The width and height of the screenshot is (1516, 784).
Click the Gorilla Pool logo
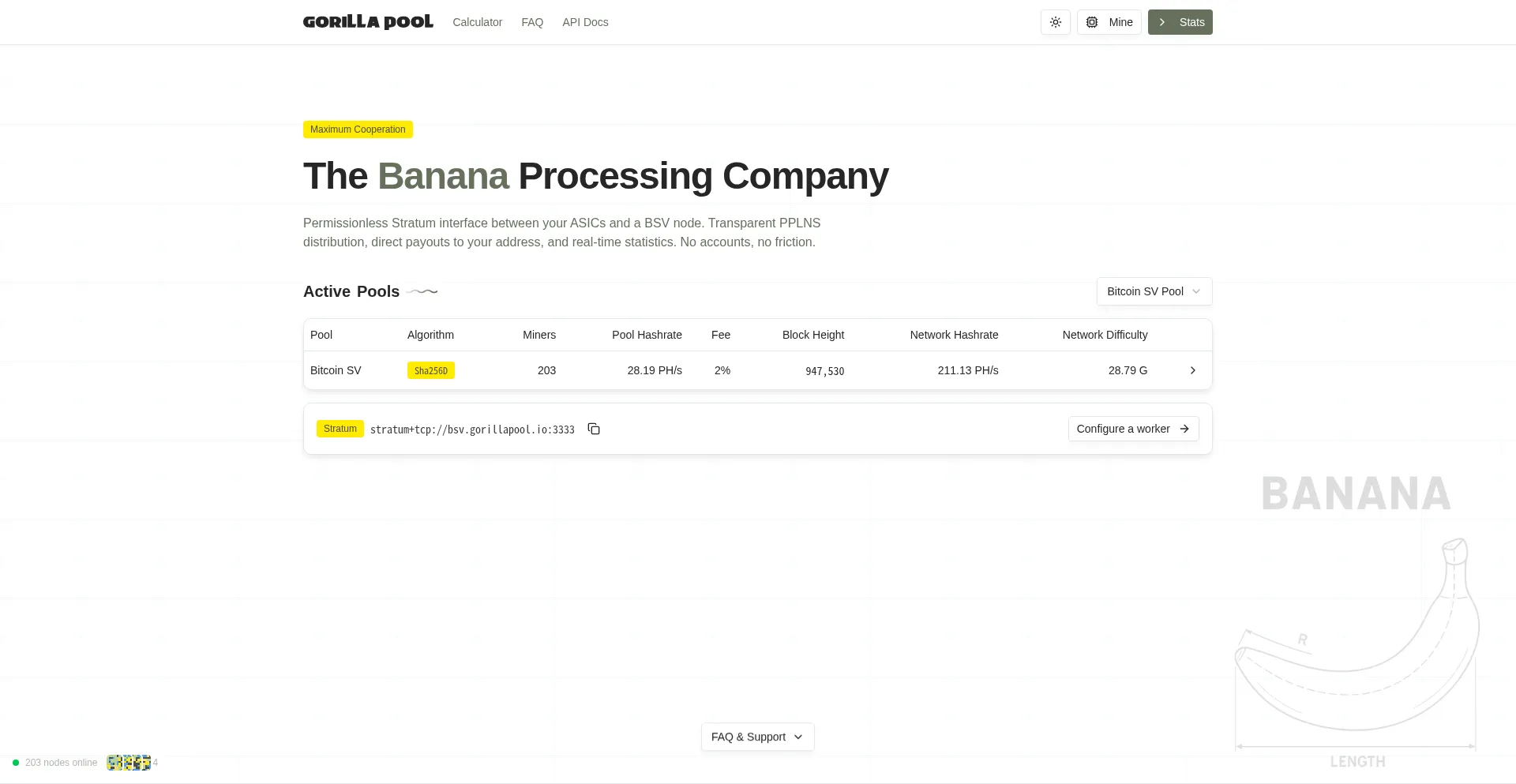[368, 22]
